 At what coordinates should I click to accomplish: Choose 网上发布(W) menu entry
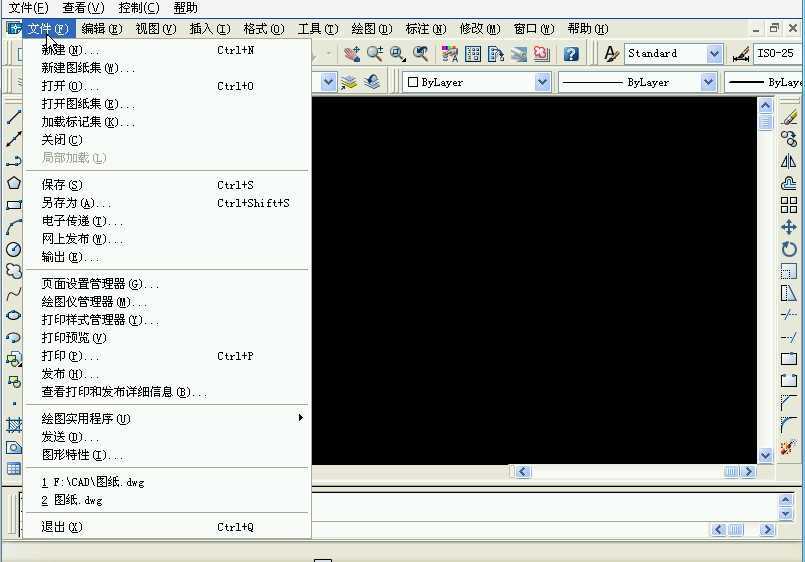click(167, 239)
